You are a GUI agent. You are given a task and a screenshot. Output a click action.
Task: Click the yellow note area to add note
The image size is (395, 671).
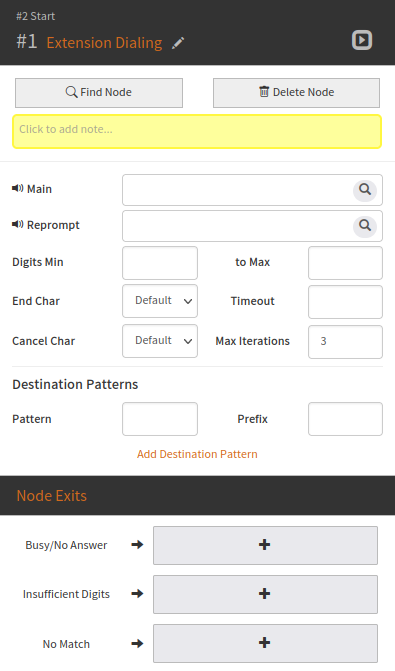tap(197, 131)
